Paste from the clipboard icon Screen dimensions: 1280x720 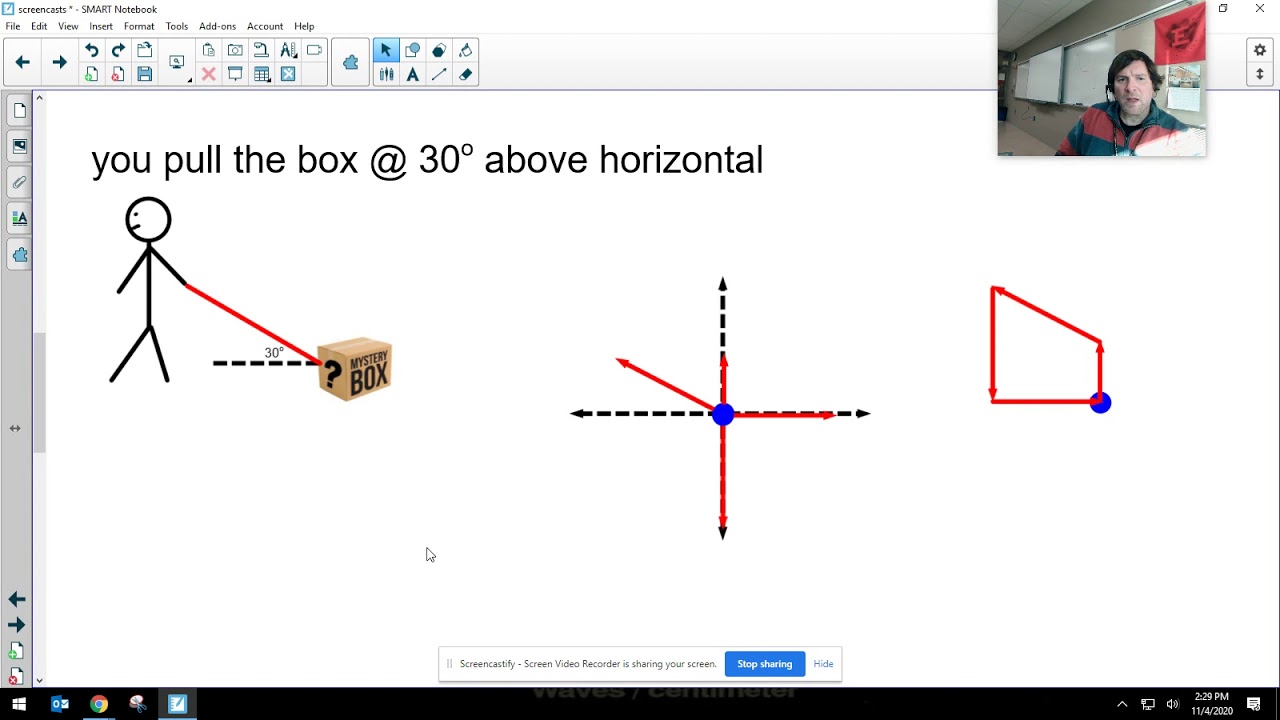(x=209, y=50)
